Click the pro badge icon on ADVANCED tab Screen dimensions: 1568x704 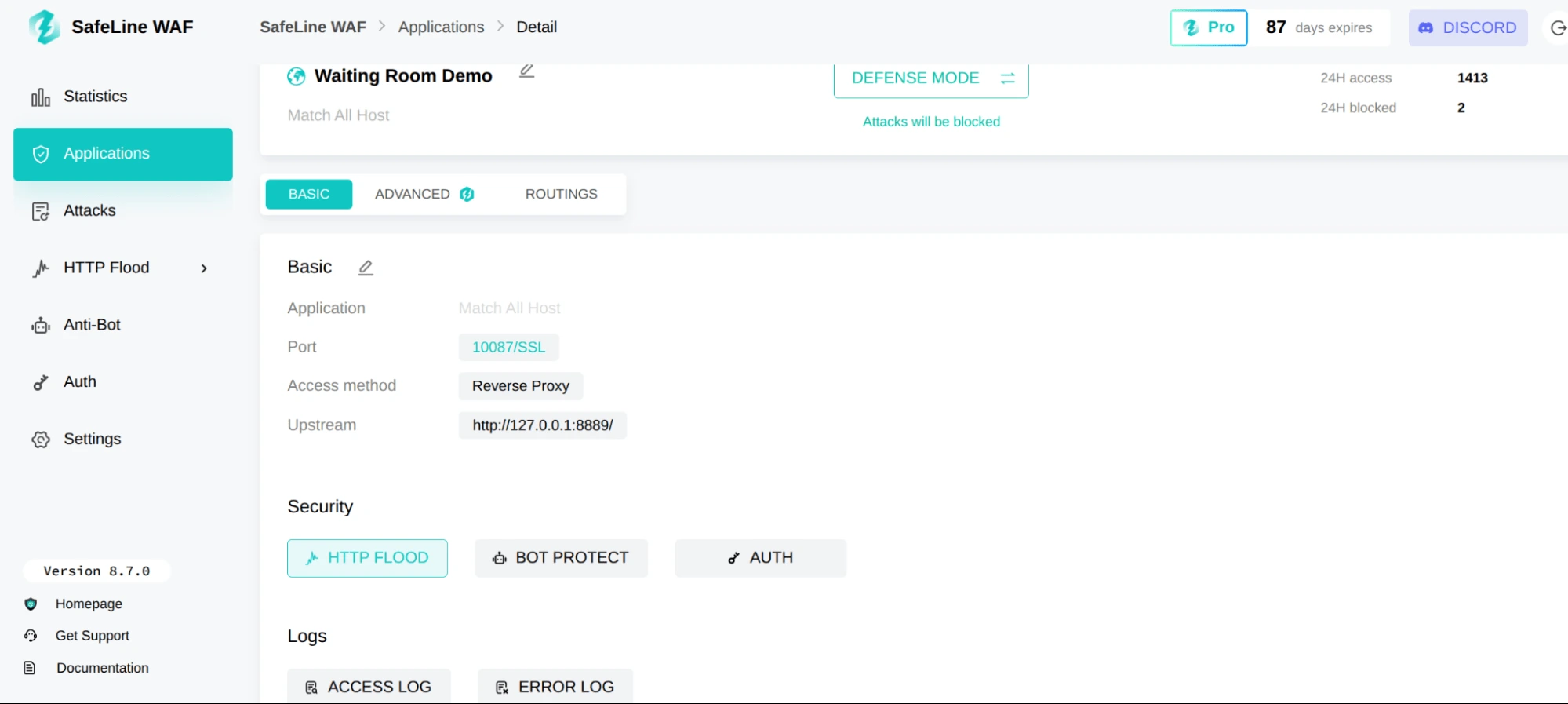pos(467,194)
